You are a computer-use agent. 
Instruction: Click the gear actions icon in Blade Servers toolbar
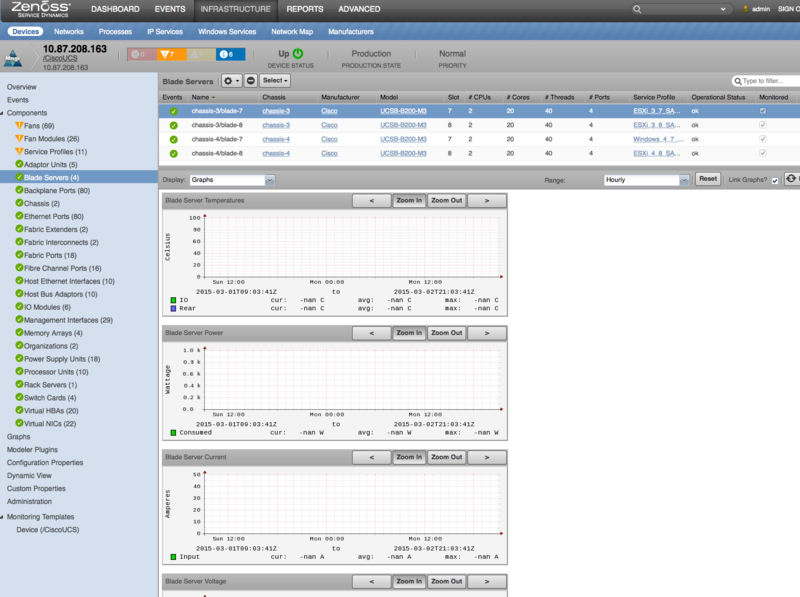[x=231, y=81]
